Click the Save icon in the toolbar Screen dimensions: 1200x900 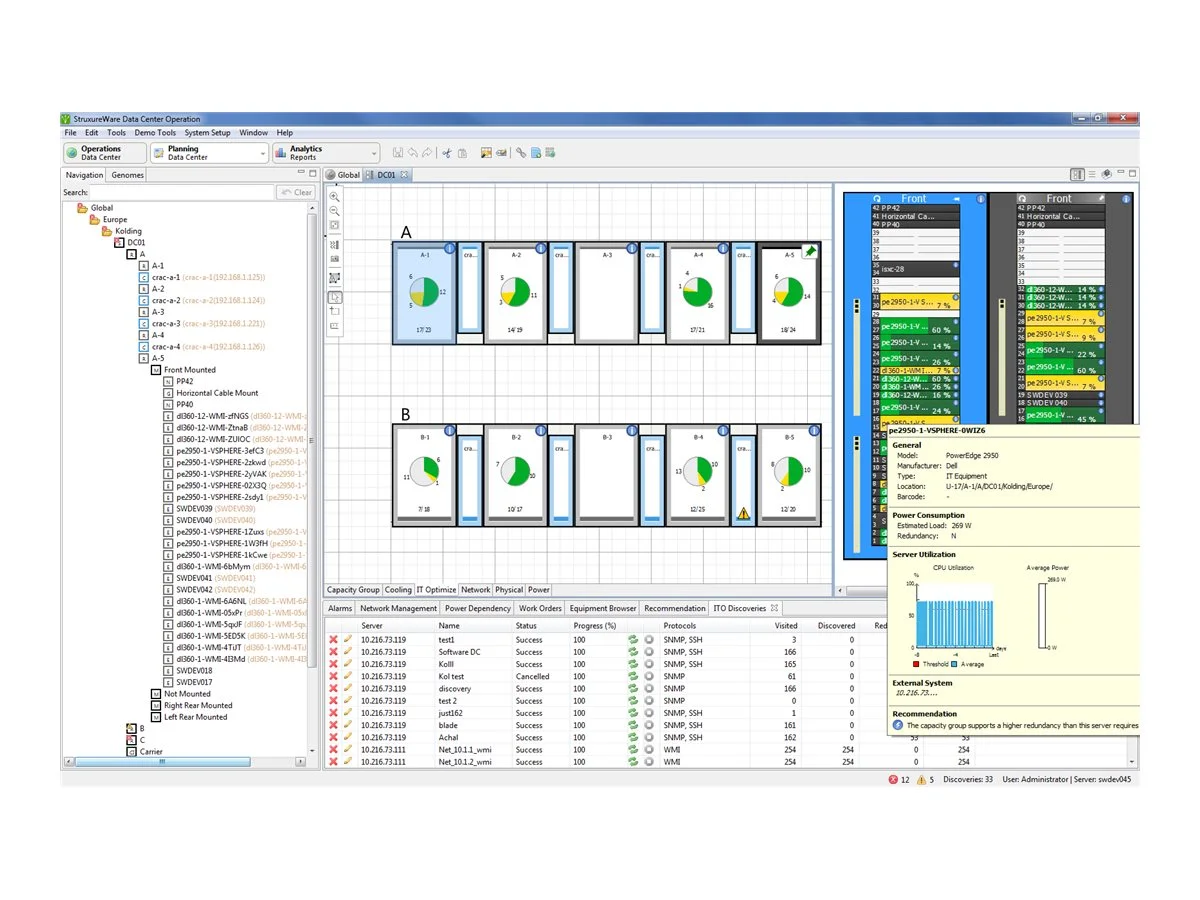(398, 153)
